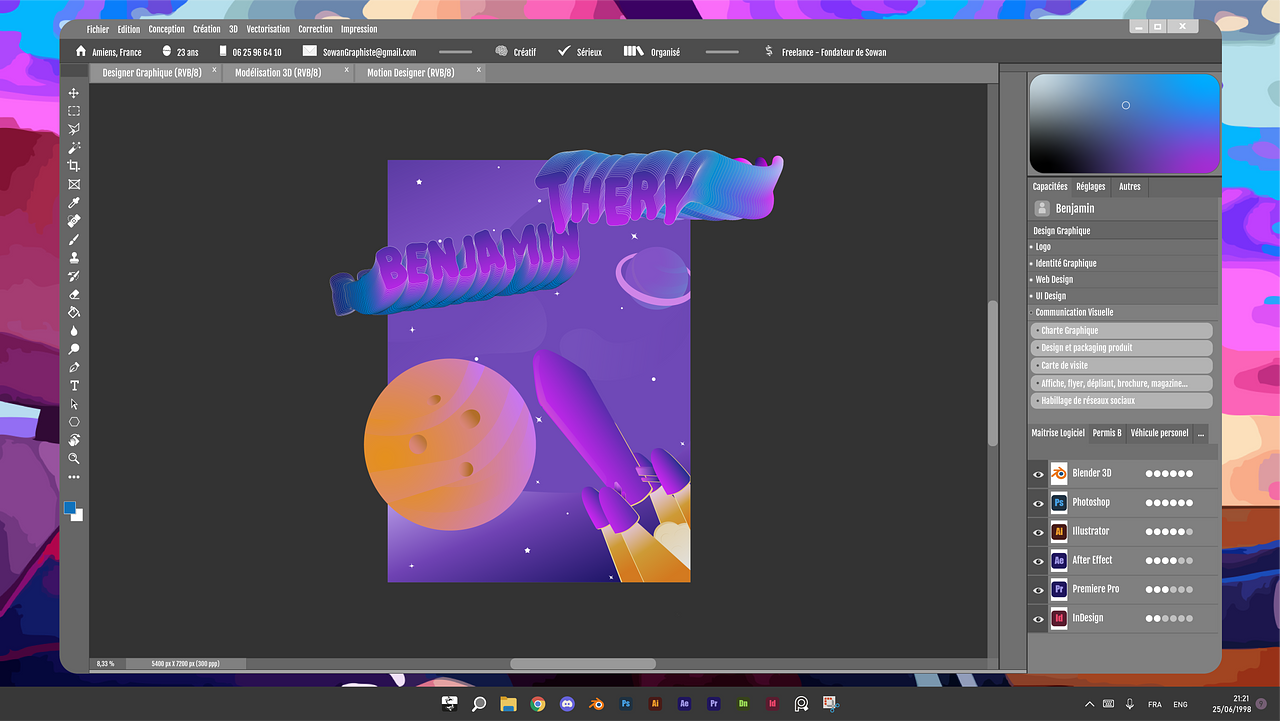Click the checkmark icon beside Sérieux
Screen dimensions: 1280x721
564,51
